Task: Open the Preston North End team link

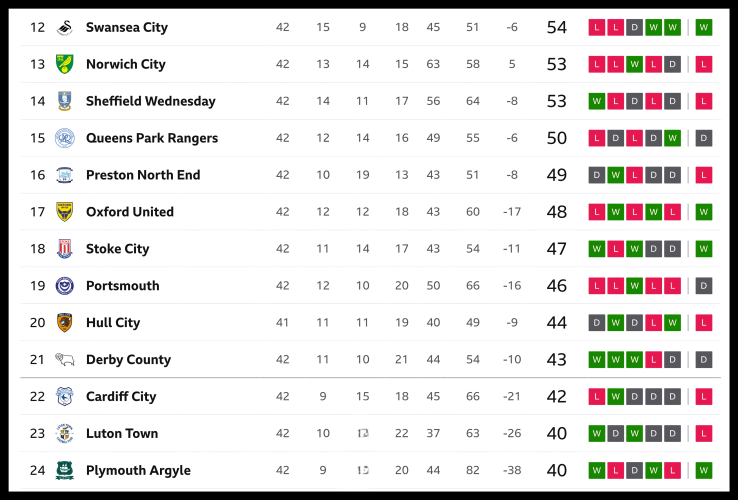Action: tap(143, 175)
